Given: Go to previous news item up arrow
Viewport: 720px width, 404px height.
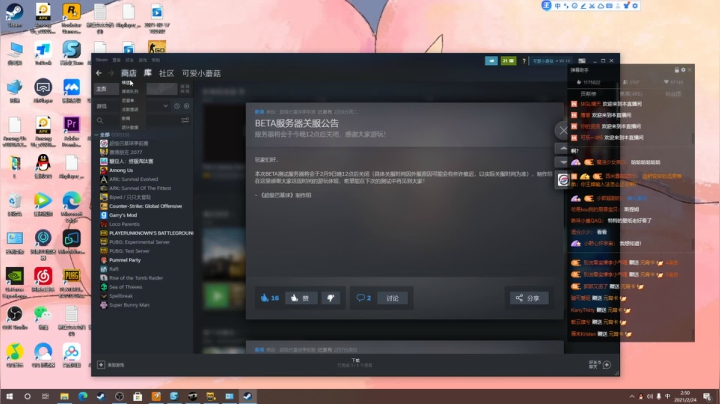Looking at the screenshot, I should [x=563, y=148].
